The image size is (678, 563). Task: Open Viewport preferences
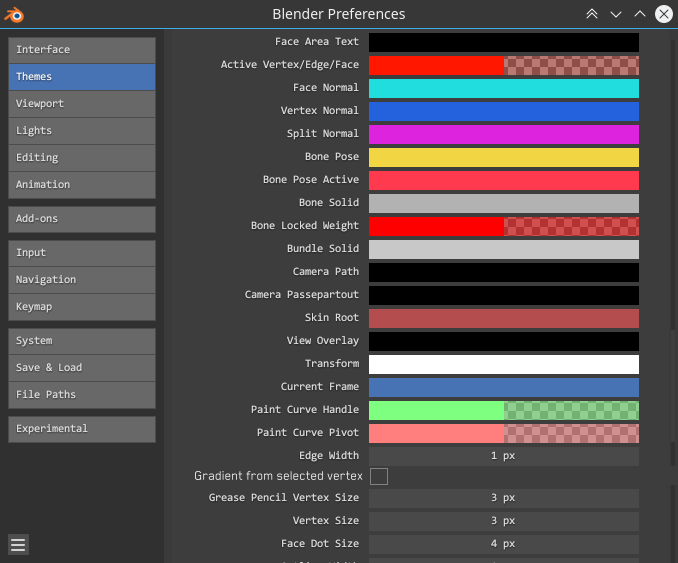click(x=82, y=104)
